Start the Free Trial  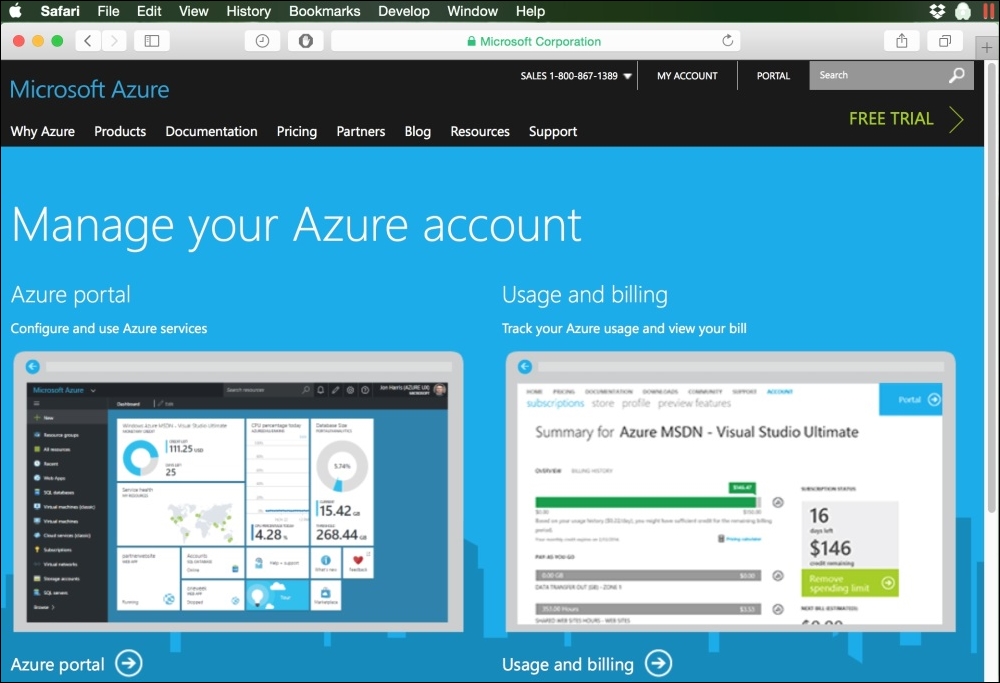pyautogui.click(x=891, y=119)
